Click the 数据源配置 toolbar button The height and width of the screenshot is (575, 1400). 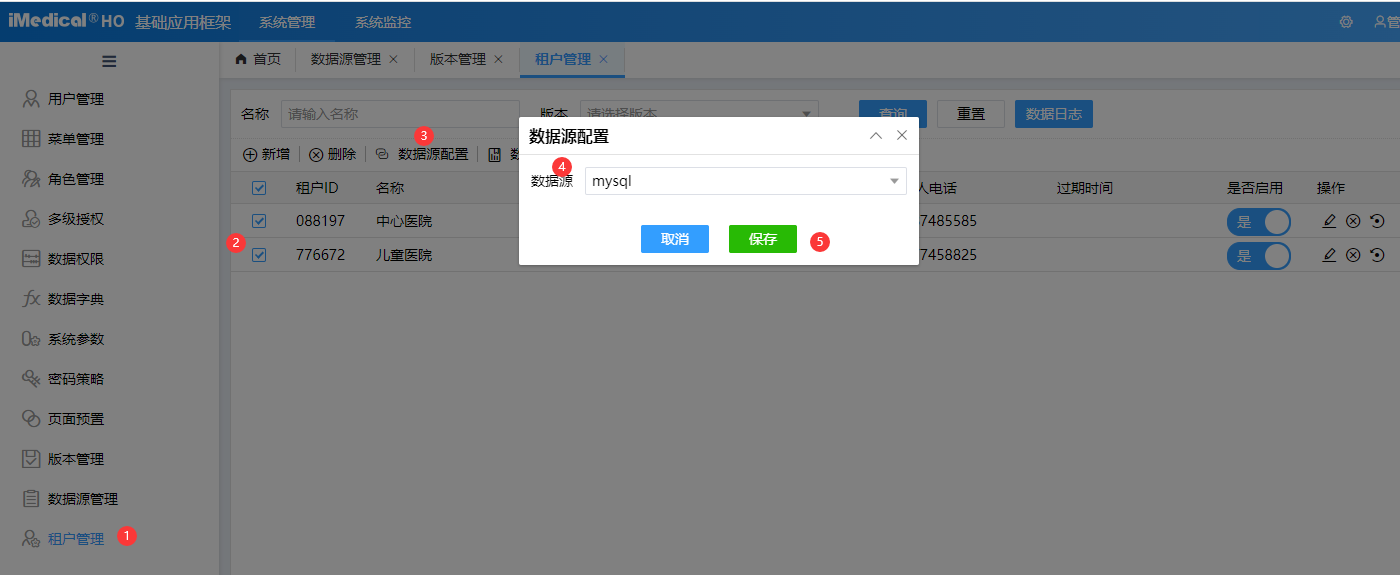[x=421, y=154]
